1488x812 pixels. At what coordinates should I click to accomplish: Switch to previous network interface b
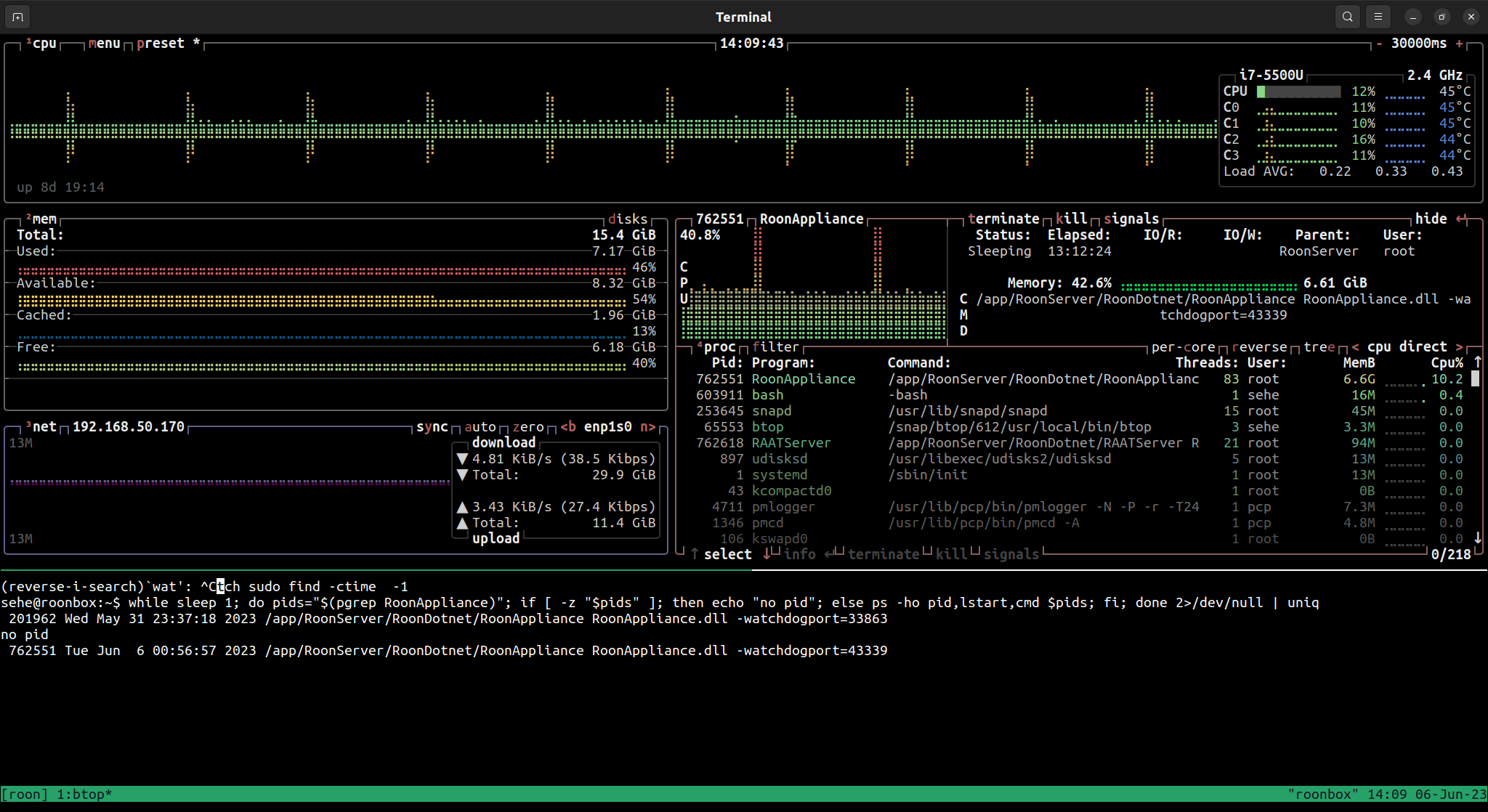tap(568, 427)
